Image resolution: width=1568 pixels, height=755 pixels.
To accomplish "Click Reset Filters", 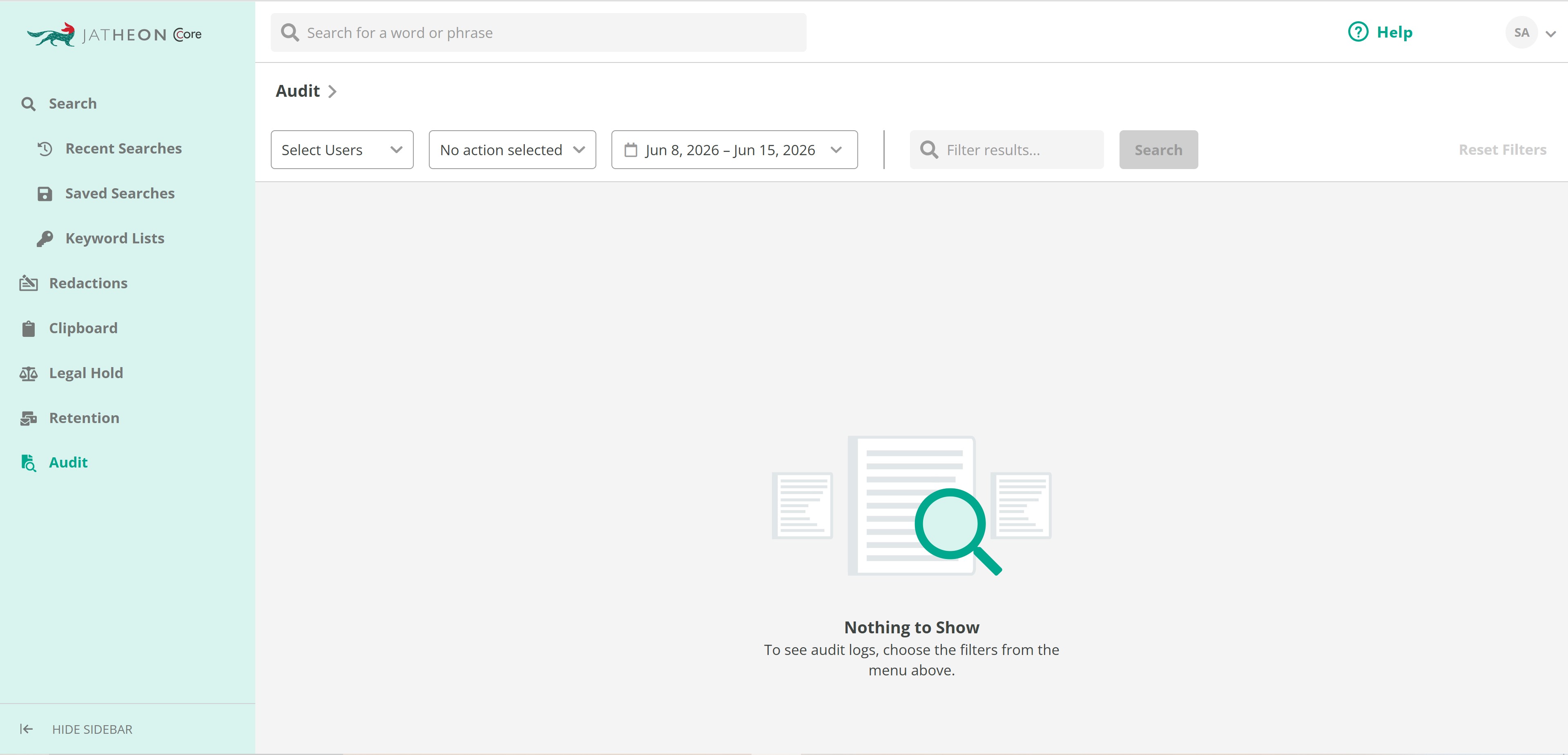I will pos(1502,150).
